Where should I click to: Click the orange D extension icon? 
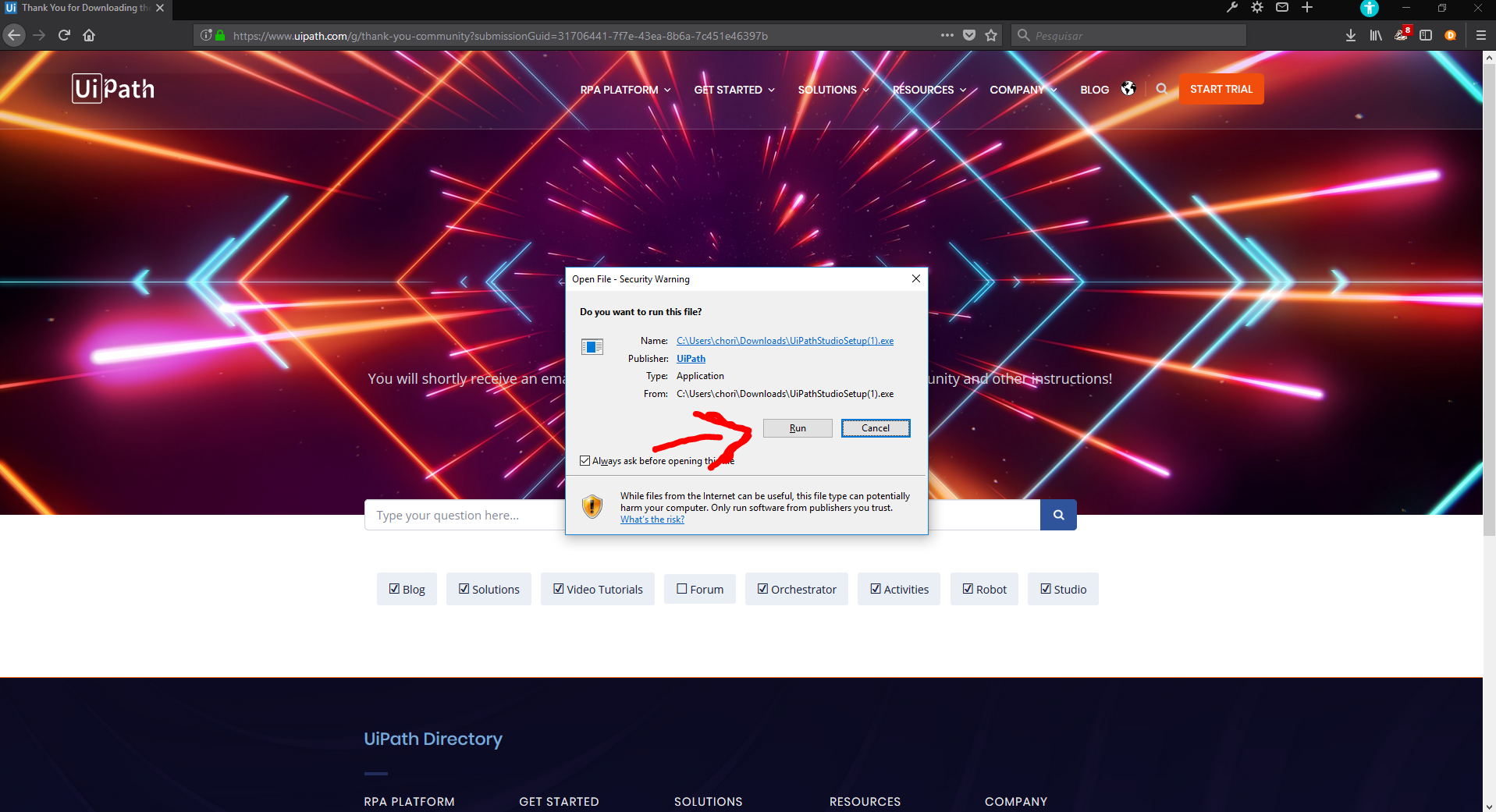(x=1451, y=35)
